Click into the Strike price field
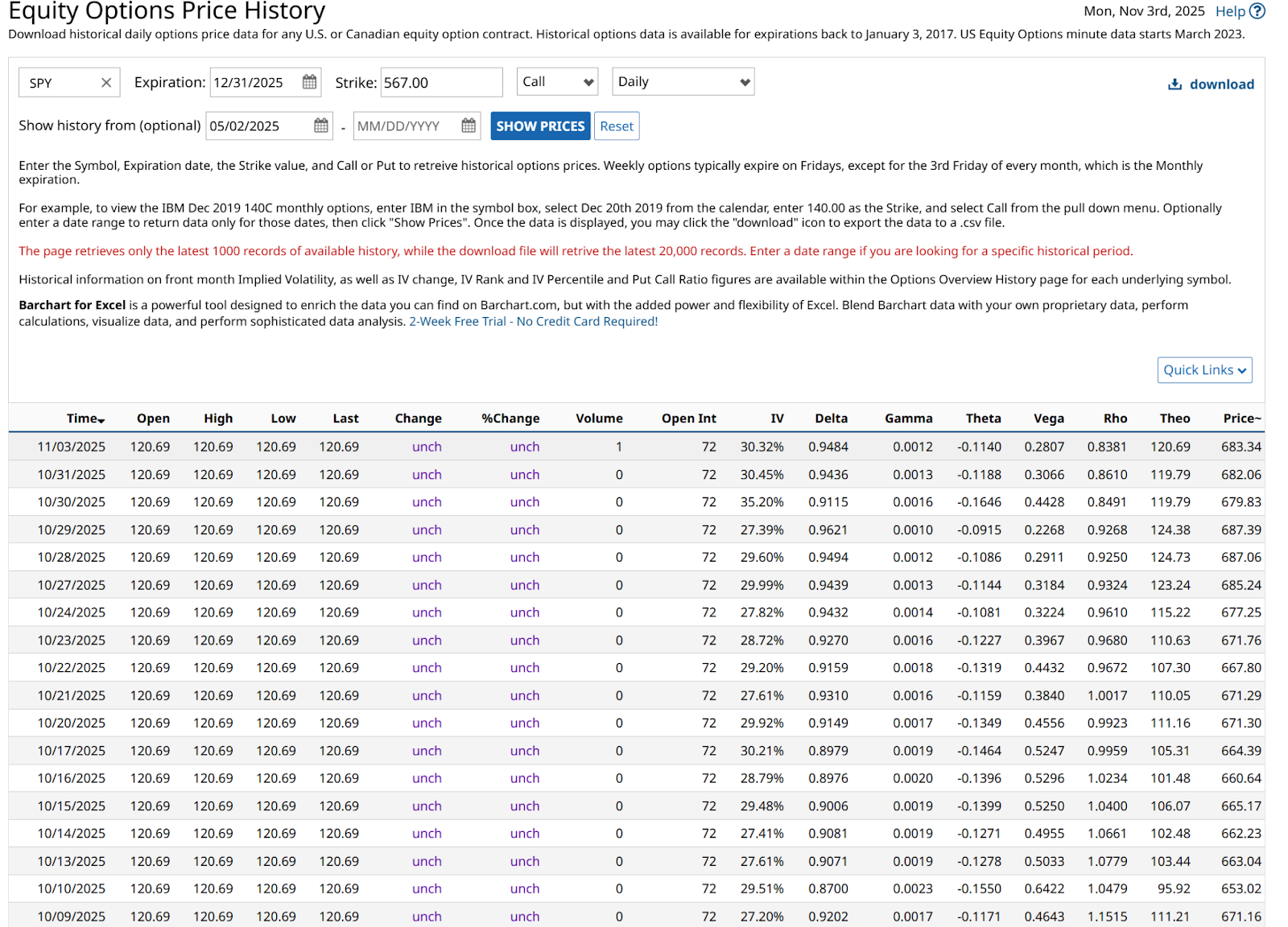This screenshot has height=927, width=1288. click(x=440, y=83)
